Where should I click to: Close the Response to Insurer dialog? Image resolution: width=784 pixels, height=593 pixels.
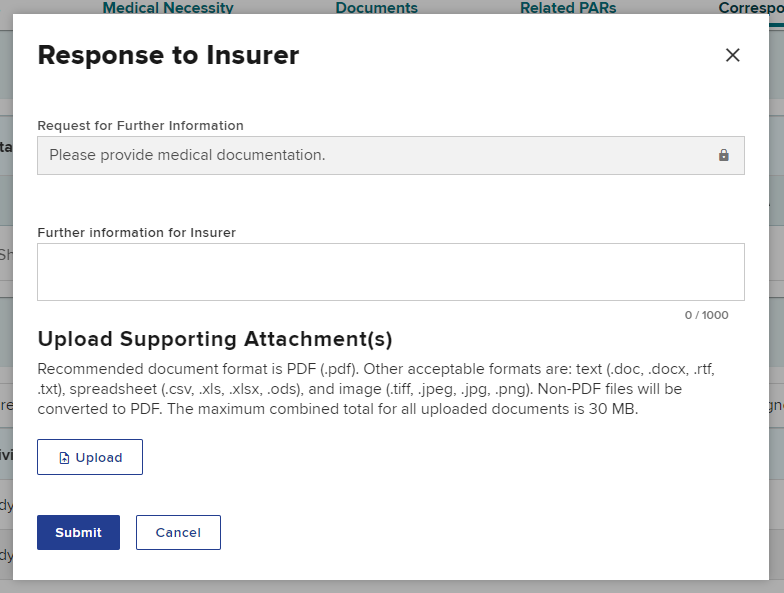[x=732, y=55]
